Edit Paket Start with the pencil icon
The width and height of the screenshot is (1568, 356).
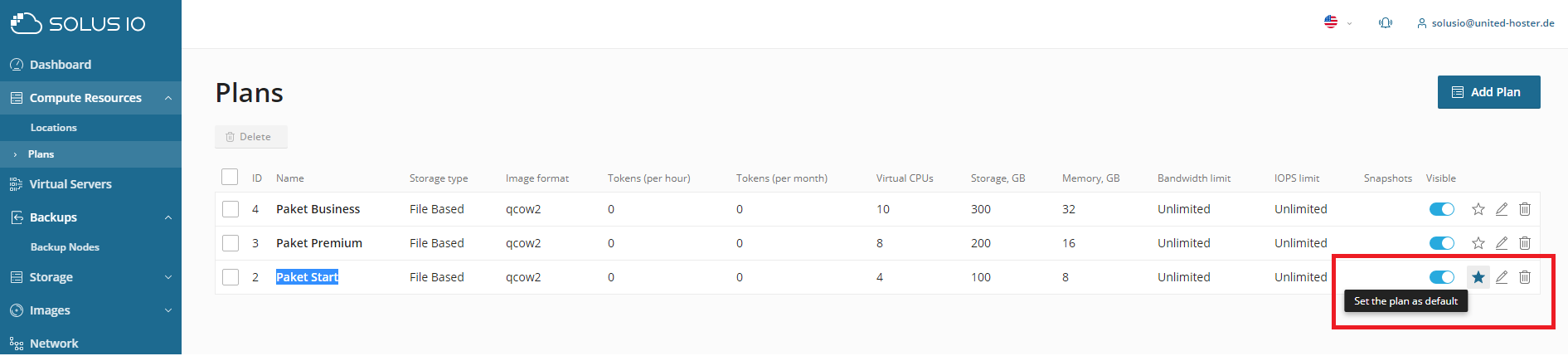[1501, 277]
